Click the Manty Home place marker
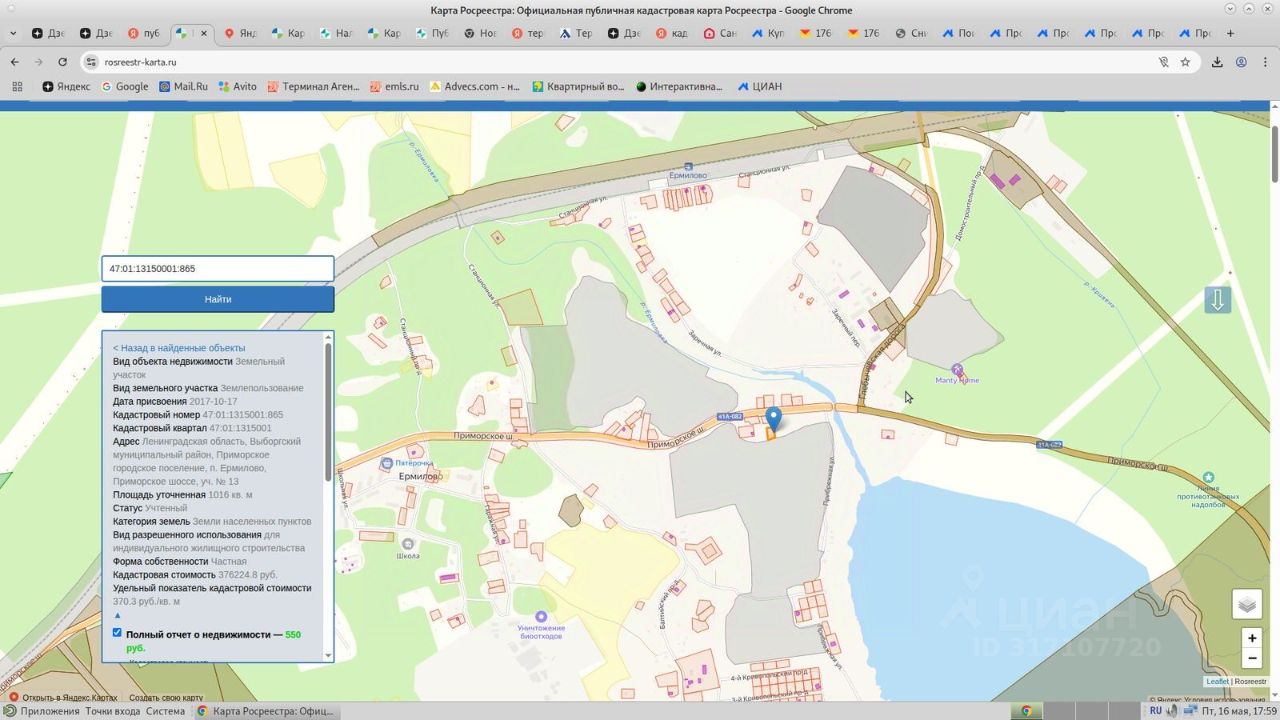The height and width of the screenshot is (720, 1280). pyautogui.click(x=957, y=369)
